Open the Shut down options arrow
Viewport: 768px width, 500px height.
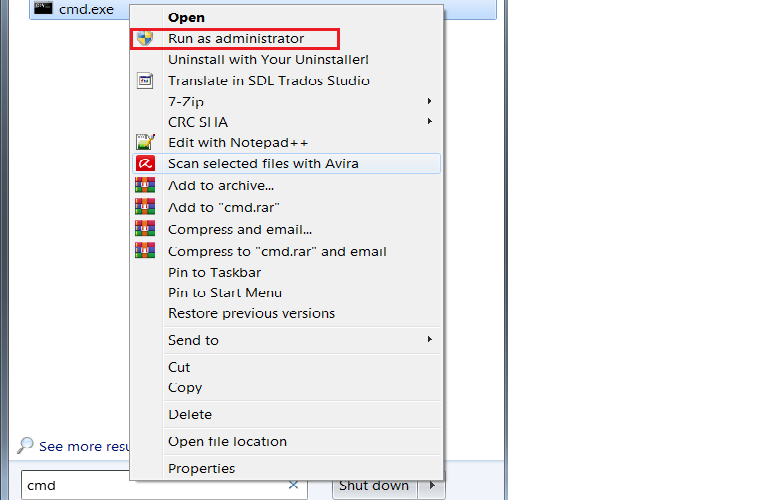click(432, 486)
